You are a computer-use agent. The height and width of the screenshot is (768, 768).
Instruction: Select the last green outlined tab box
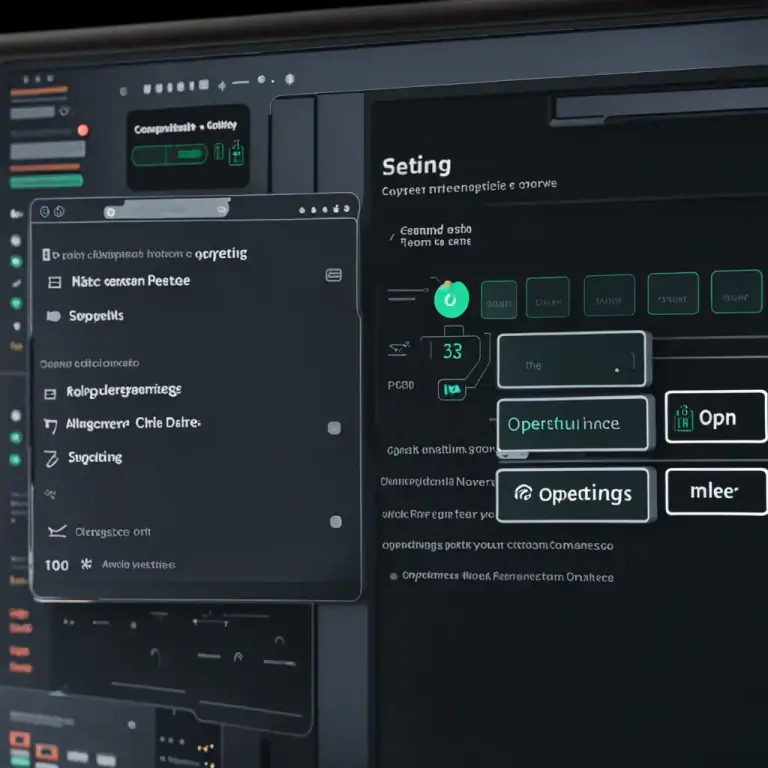pos(736,291)
